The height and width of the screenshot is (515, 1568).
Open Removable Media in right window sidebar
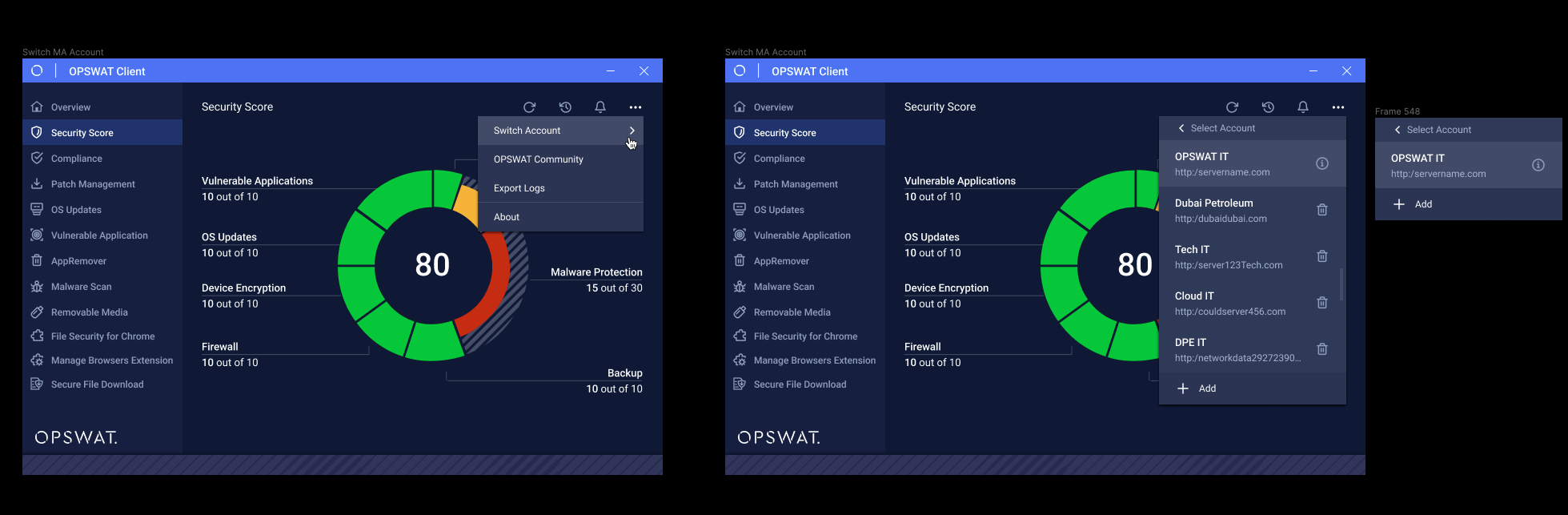805,312
